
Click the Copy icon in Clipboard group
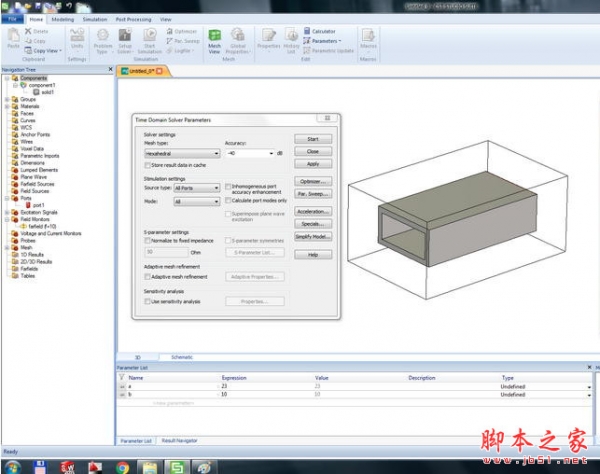(28, 41)
